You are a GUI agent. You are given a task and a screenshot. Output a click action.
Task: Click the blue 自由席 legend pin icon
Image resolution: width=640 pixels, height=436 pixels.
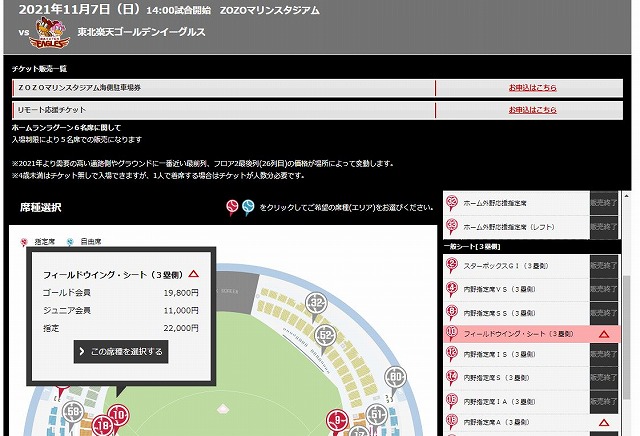click(70, 242)
